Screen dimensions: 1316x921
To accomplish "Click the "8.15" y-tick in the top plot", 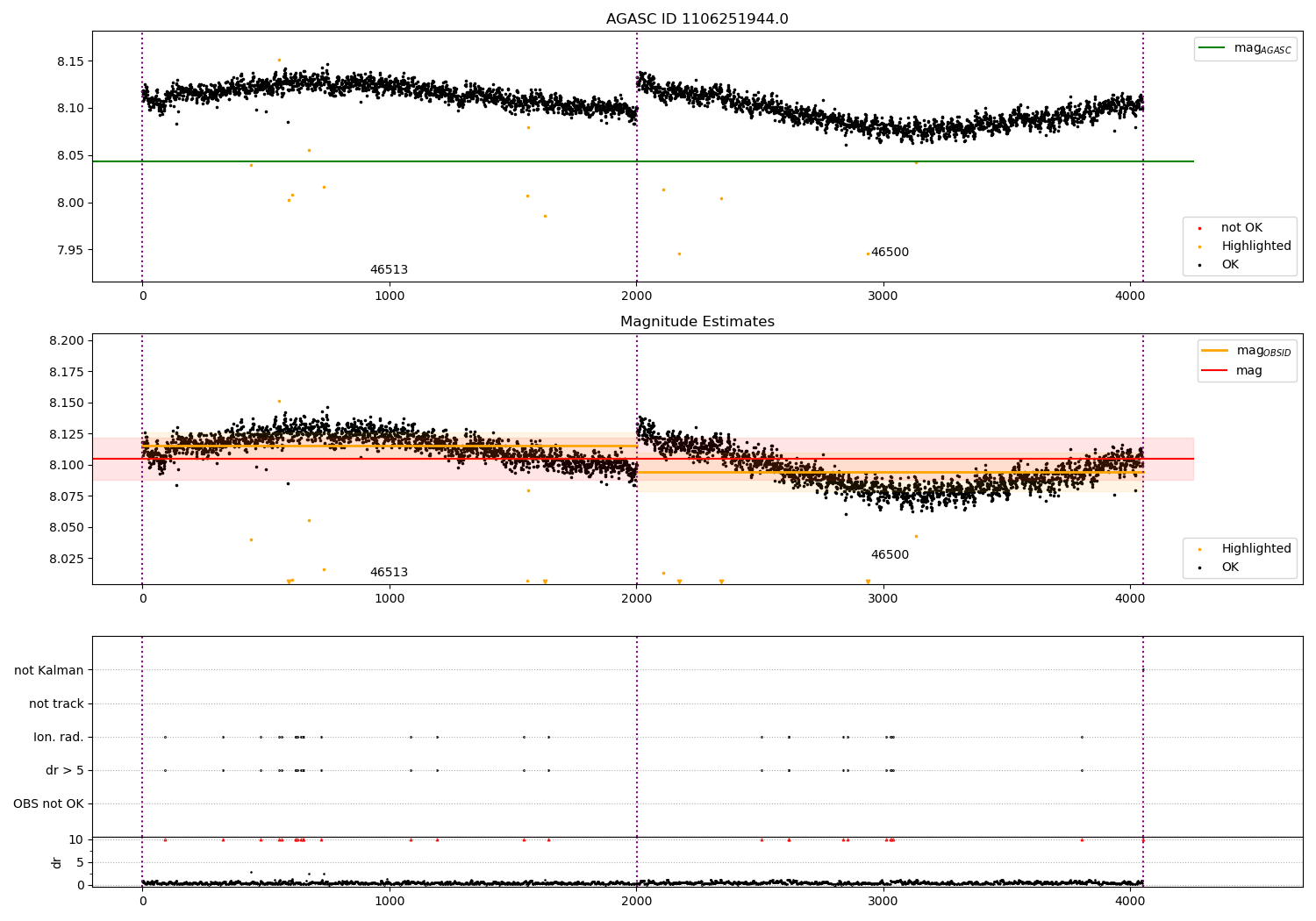I will coord(71,61).
